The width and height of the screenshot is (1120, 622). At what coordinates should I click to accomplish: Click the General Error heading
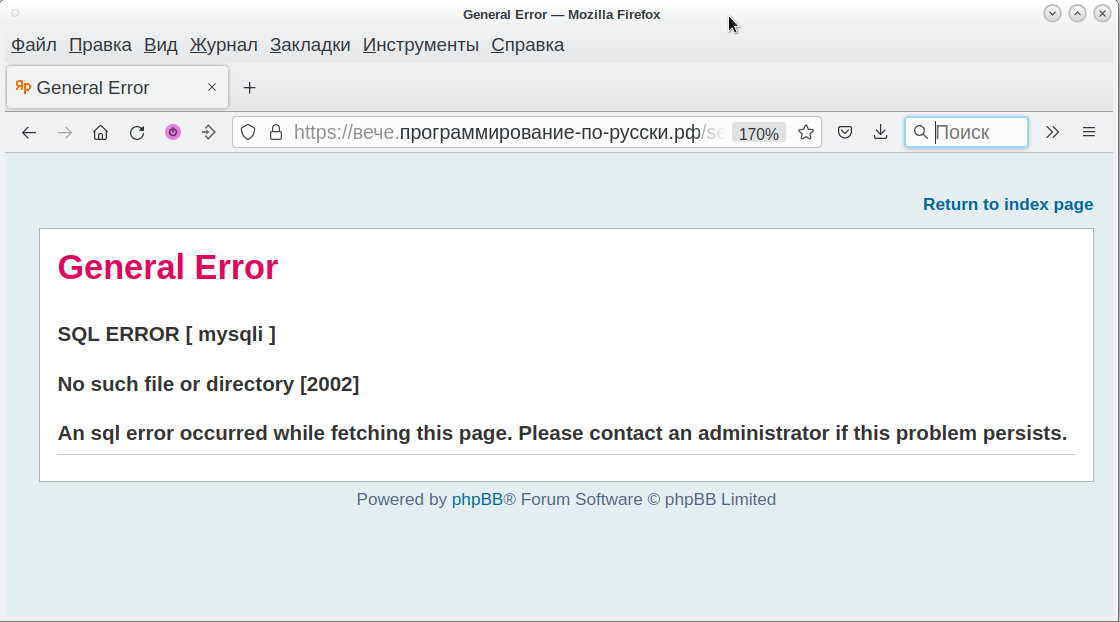[x=168, y=267]
